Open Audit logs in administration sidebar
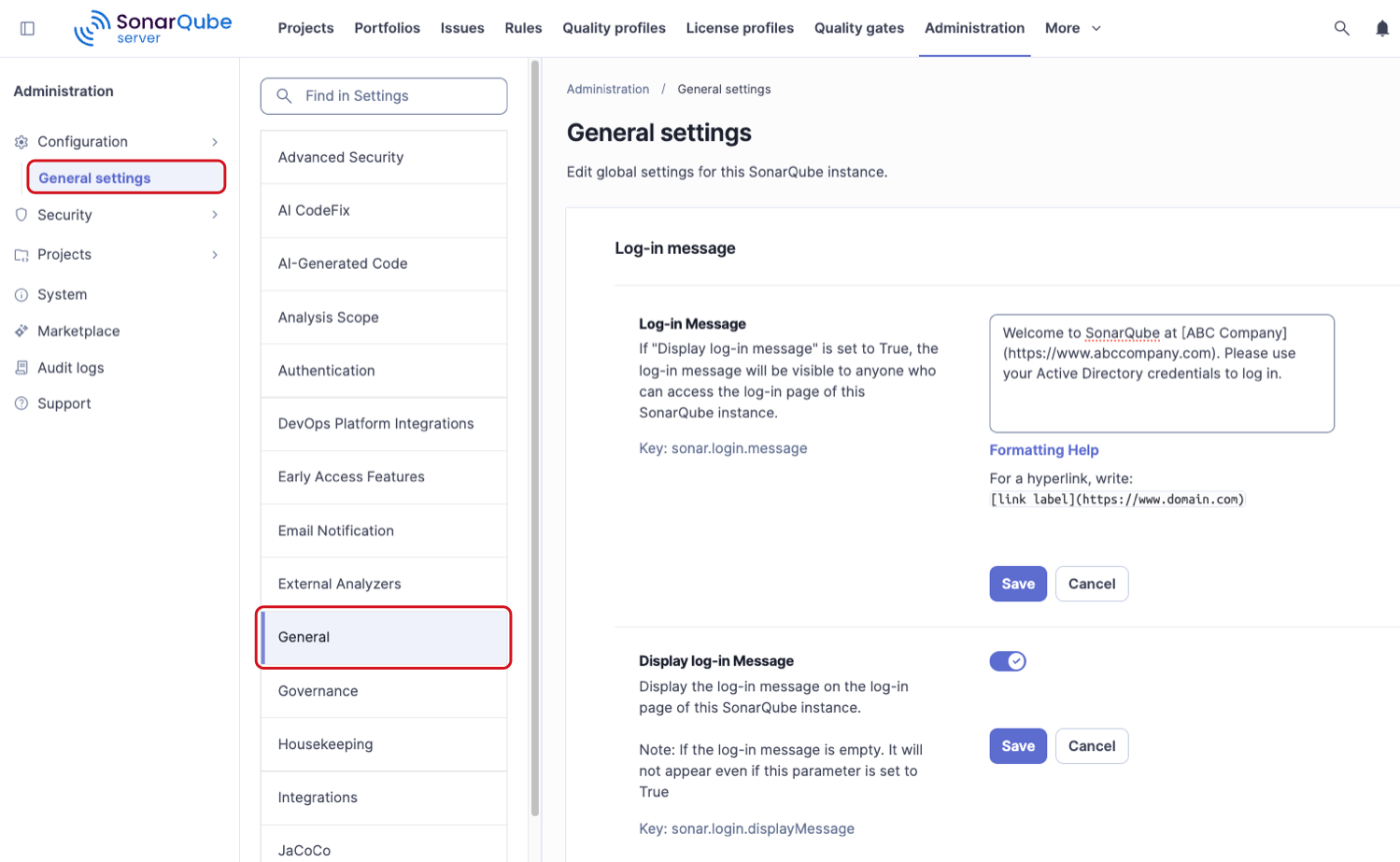 [71, 368]
